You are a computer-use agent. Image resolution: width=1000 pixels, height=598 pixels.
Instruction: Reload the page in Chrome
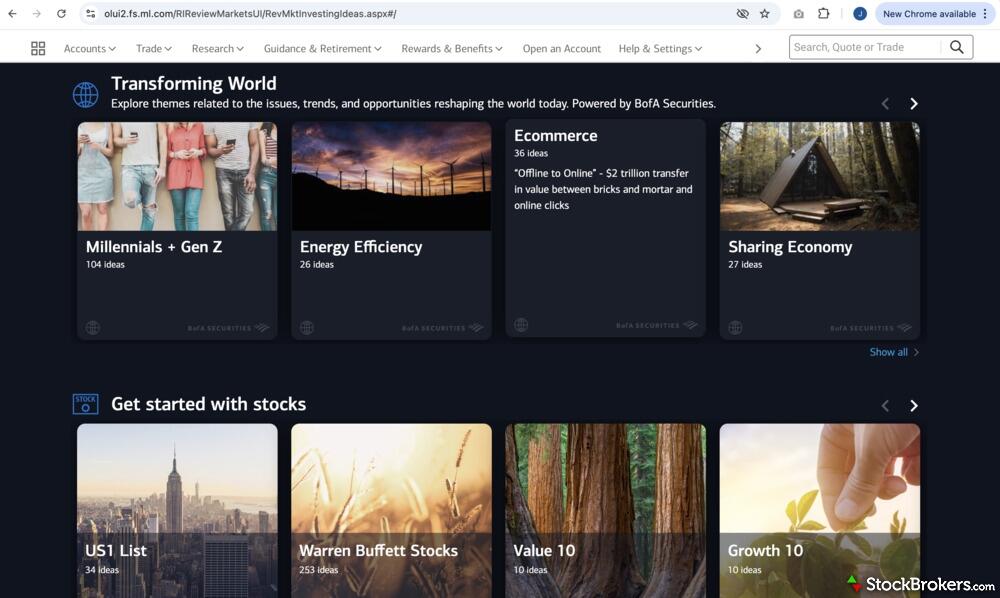pos(61,14)
